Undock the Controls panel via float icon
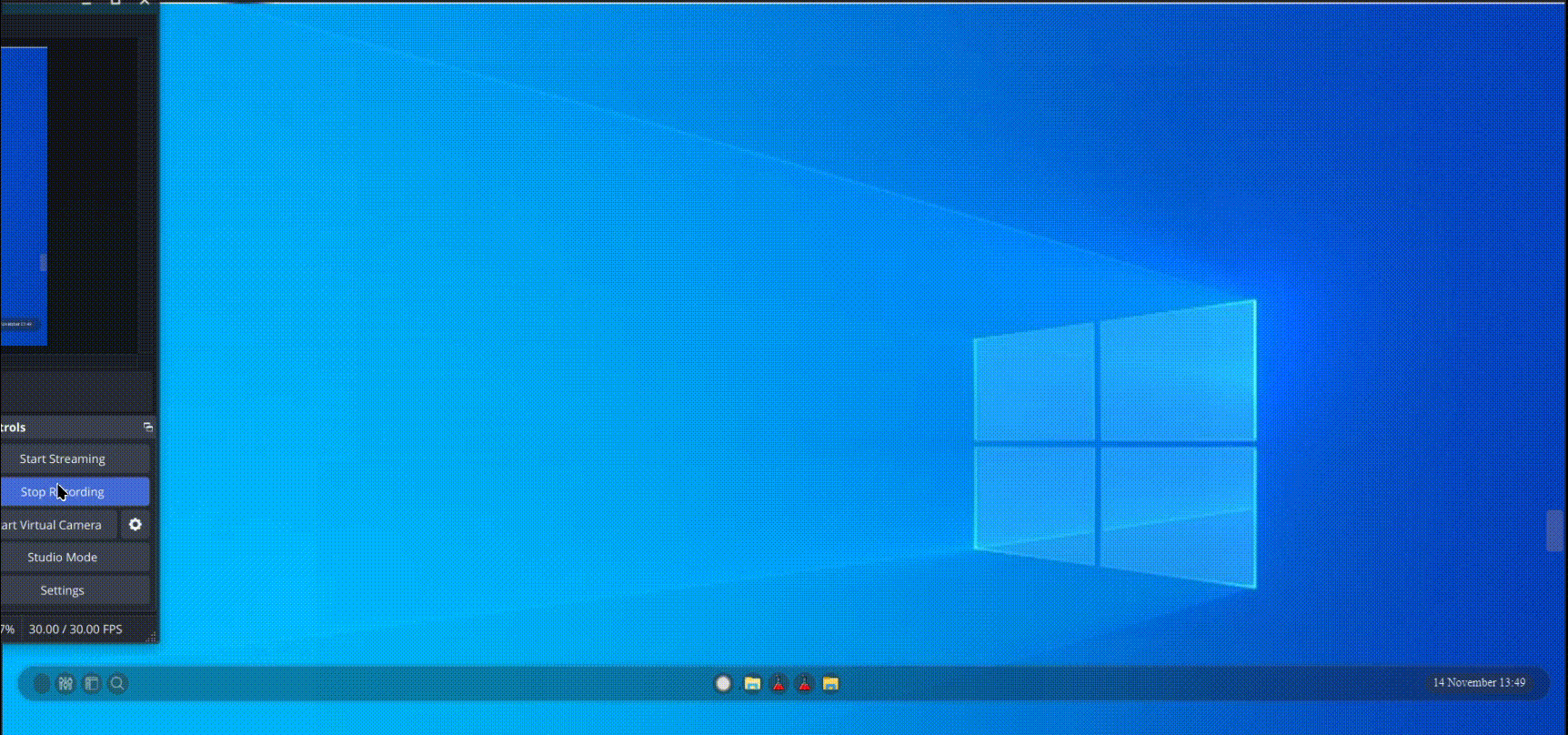 tap(148, 428)
